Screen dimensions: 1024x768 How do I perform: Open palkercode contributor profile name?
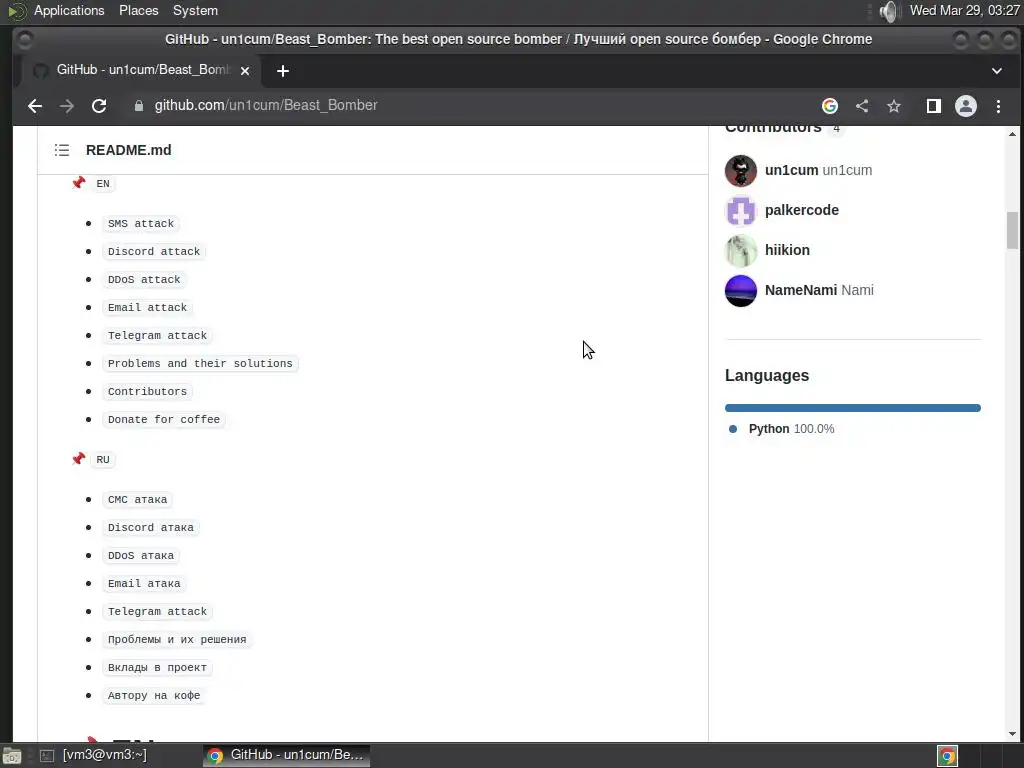[x=802, y=210]
